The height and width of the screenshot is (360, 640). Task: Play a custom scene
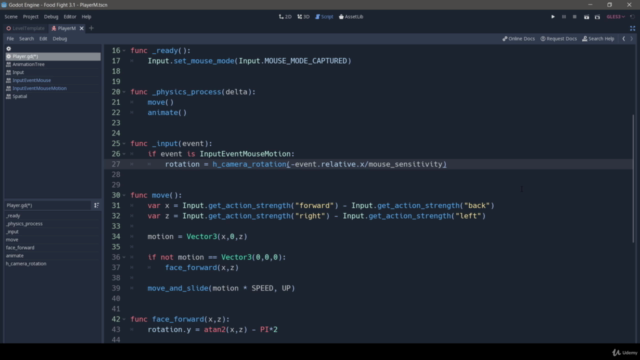597,17
